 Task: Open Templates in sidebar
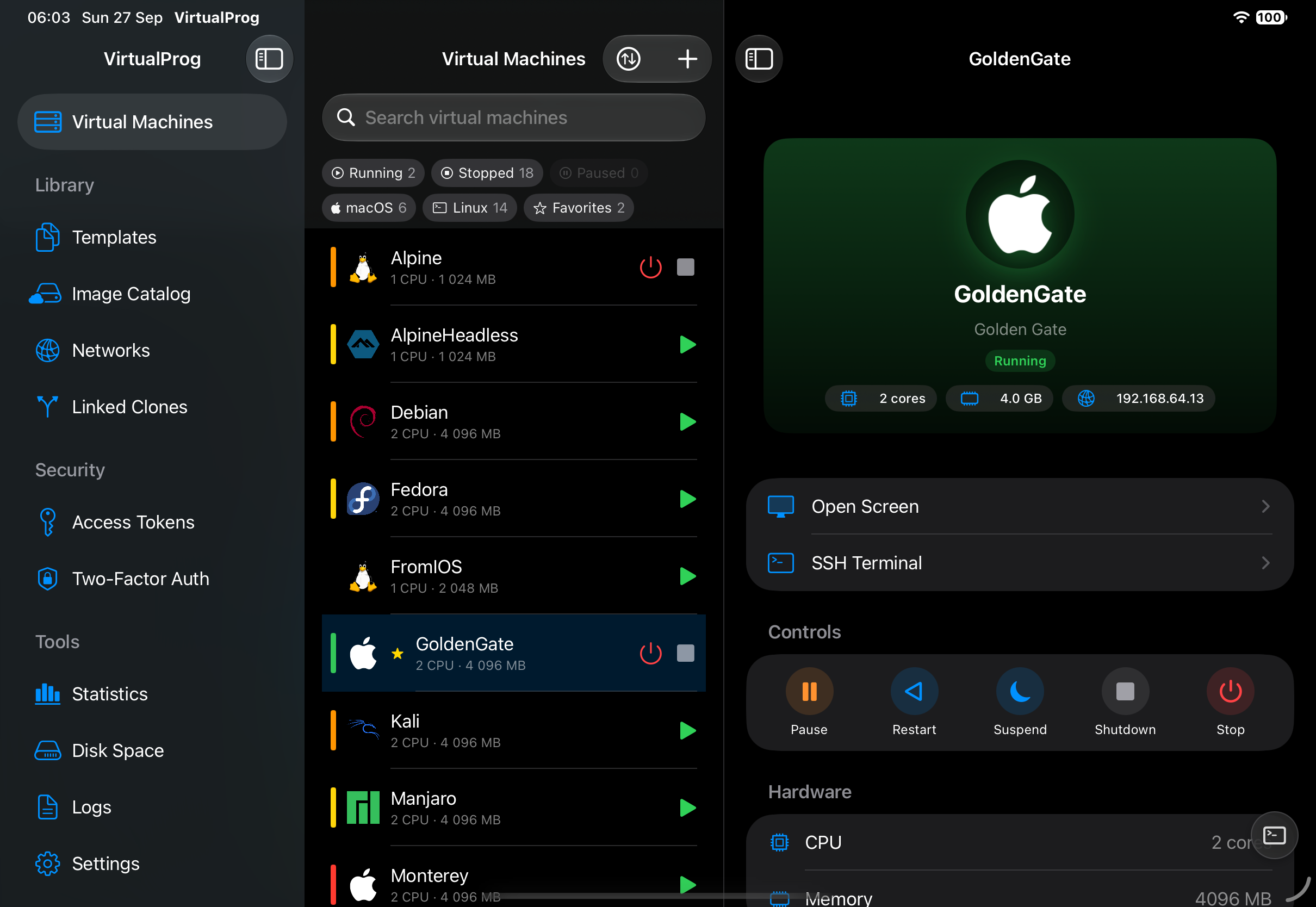152,238
